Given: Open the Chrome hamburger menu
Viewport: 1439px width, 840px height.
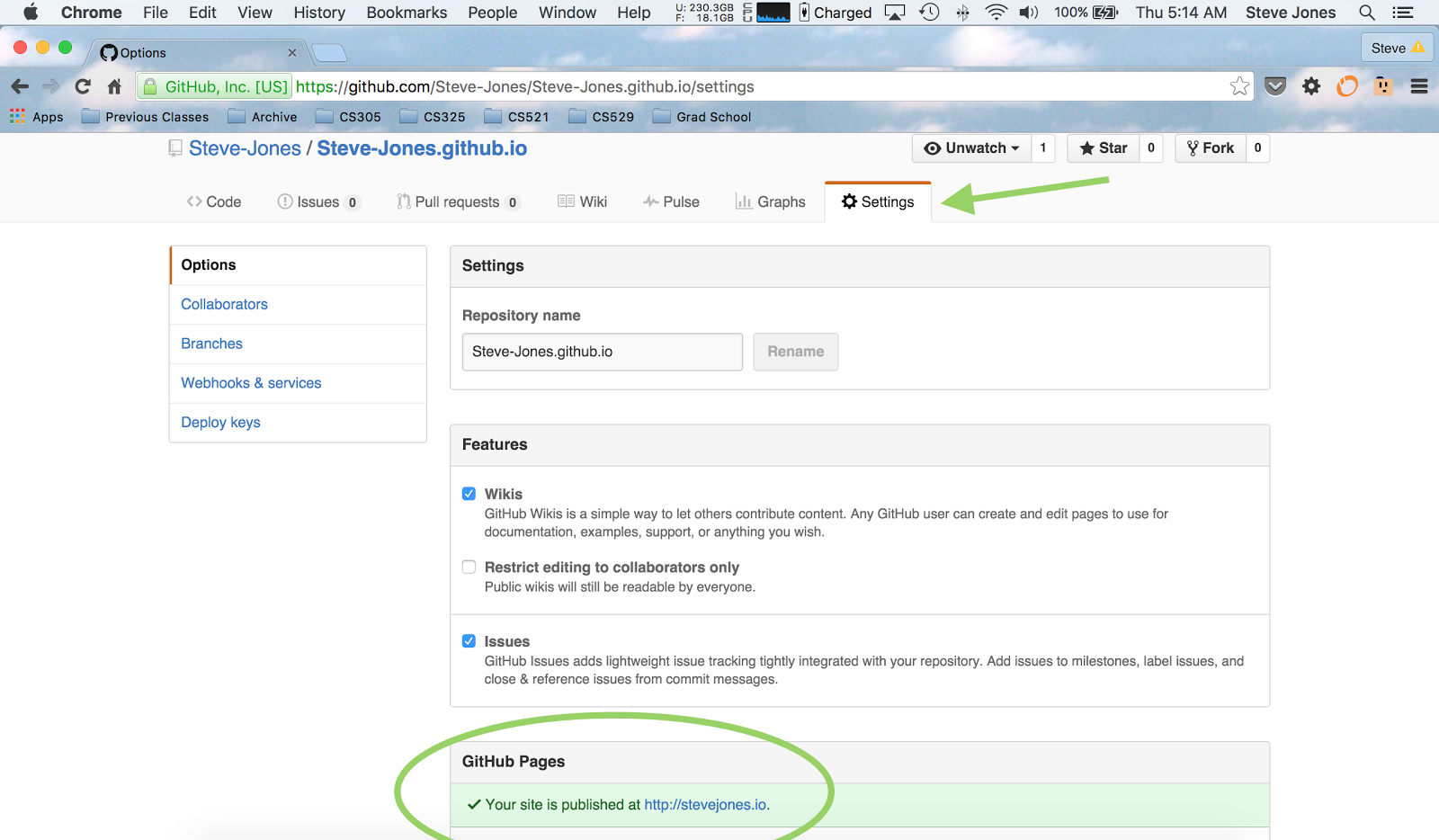Looking at the screenshot, I should [1419, 86].
